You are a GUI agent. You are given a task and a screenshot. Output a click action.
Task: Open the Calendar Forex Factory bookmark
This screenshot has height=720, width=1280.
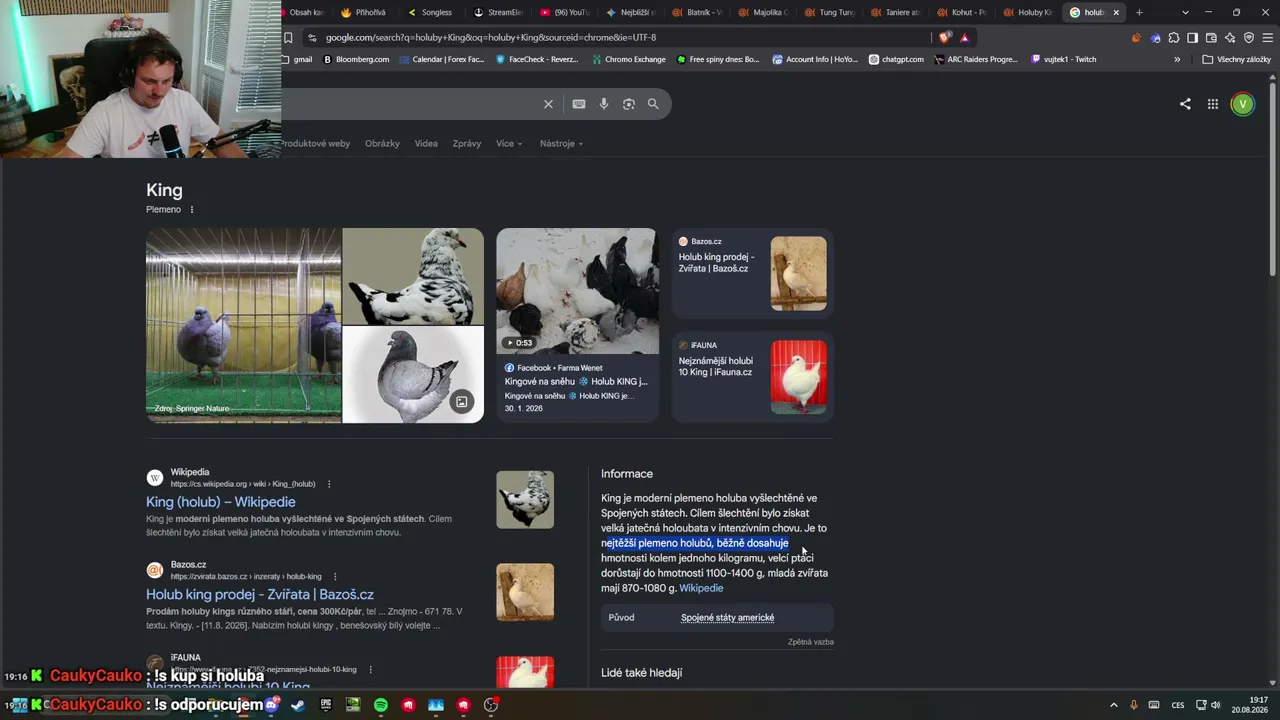pos(441,59)
